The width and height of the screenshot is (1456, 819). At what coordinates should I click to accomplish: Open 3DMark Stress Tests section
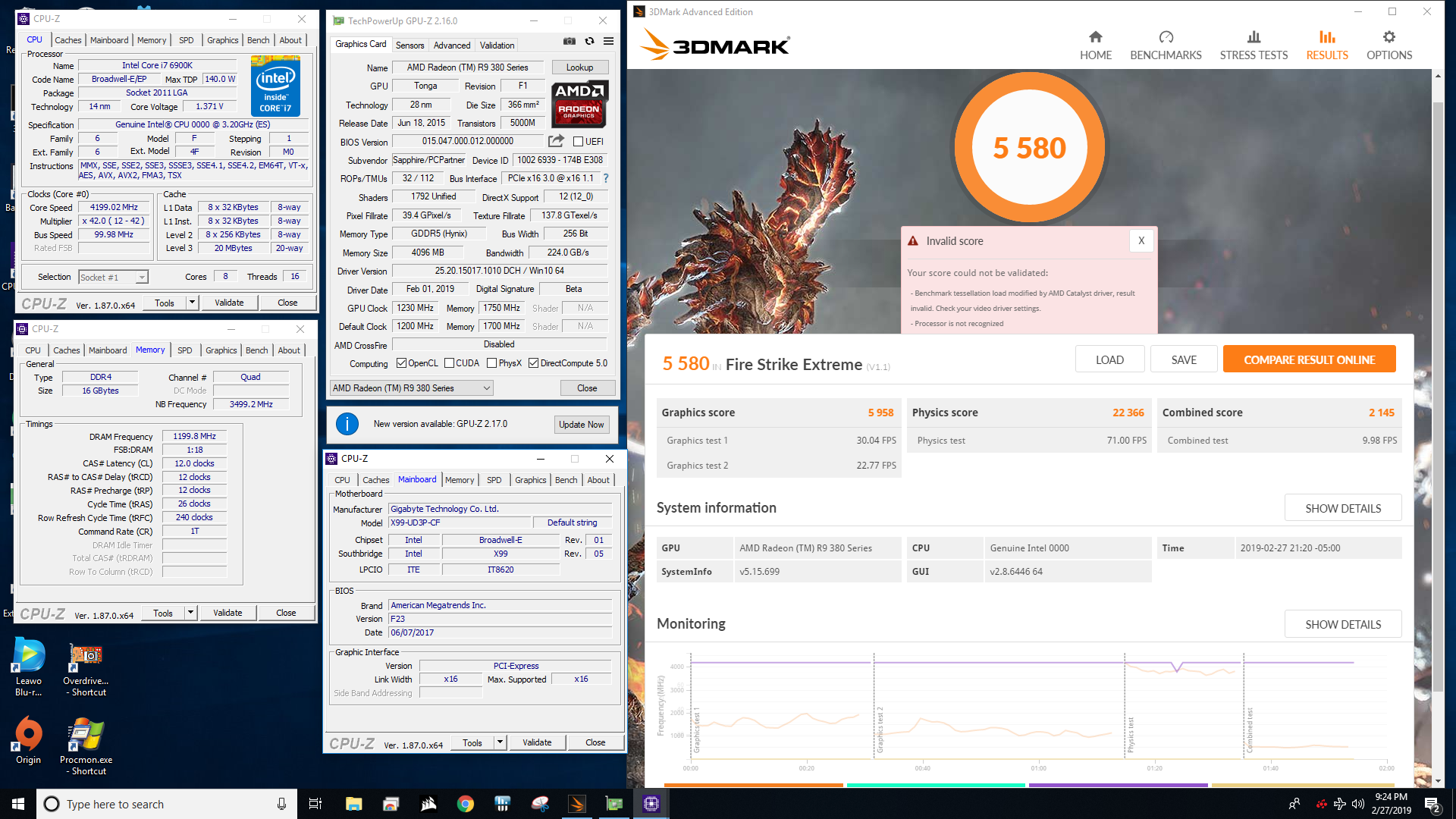pyautogui.click(x=1254, y=45)
